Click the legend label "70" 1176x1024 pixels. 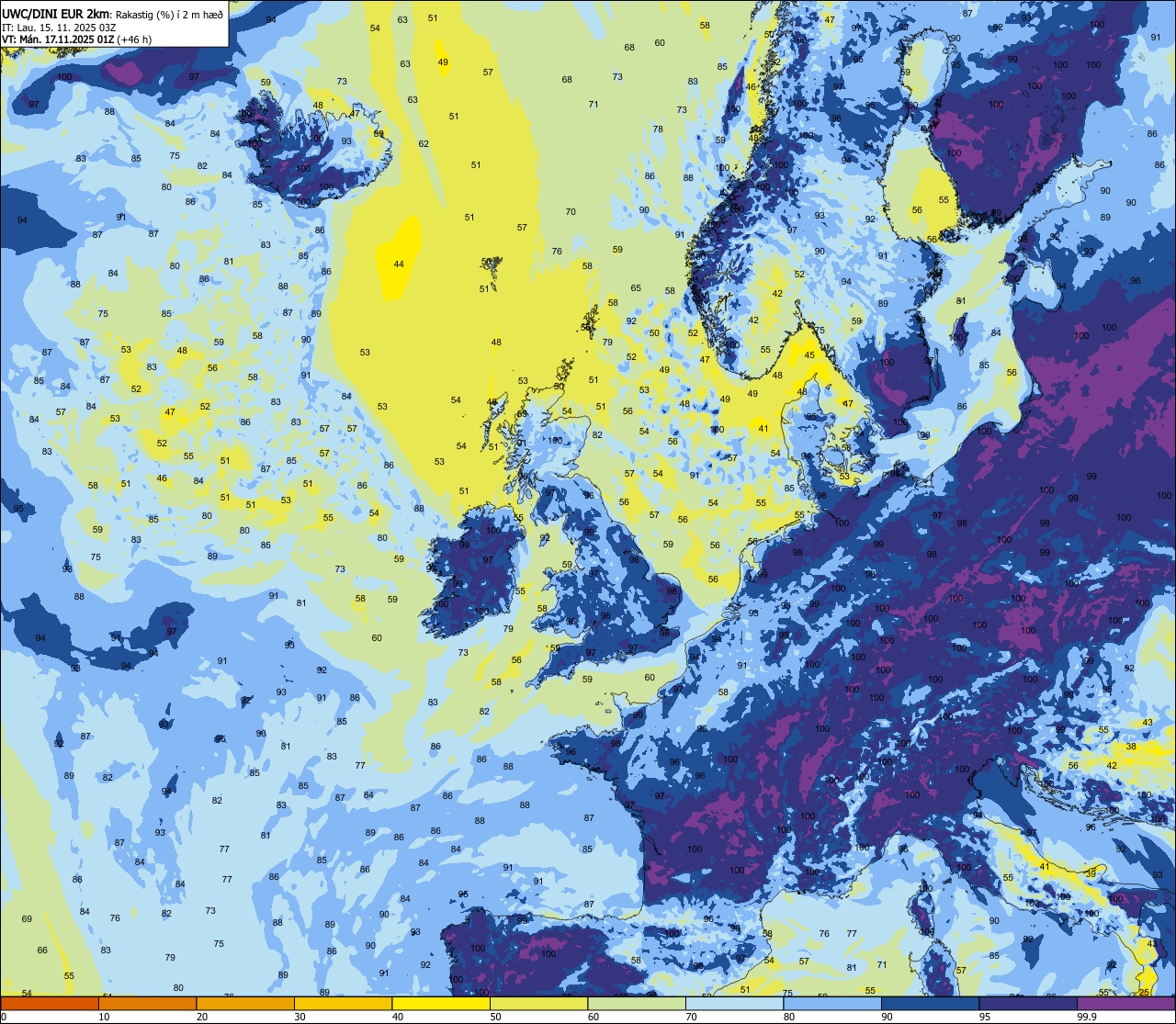691,1017
